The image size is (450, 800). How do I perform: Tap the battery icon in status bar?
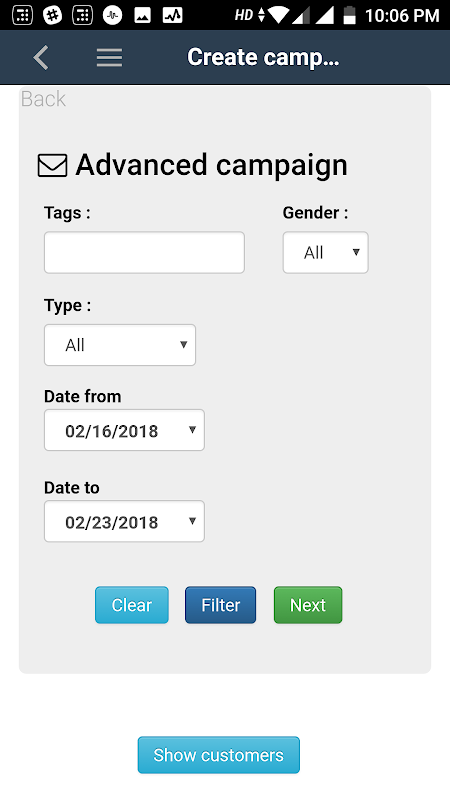click(349, 15)
